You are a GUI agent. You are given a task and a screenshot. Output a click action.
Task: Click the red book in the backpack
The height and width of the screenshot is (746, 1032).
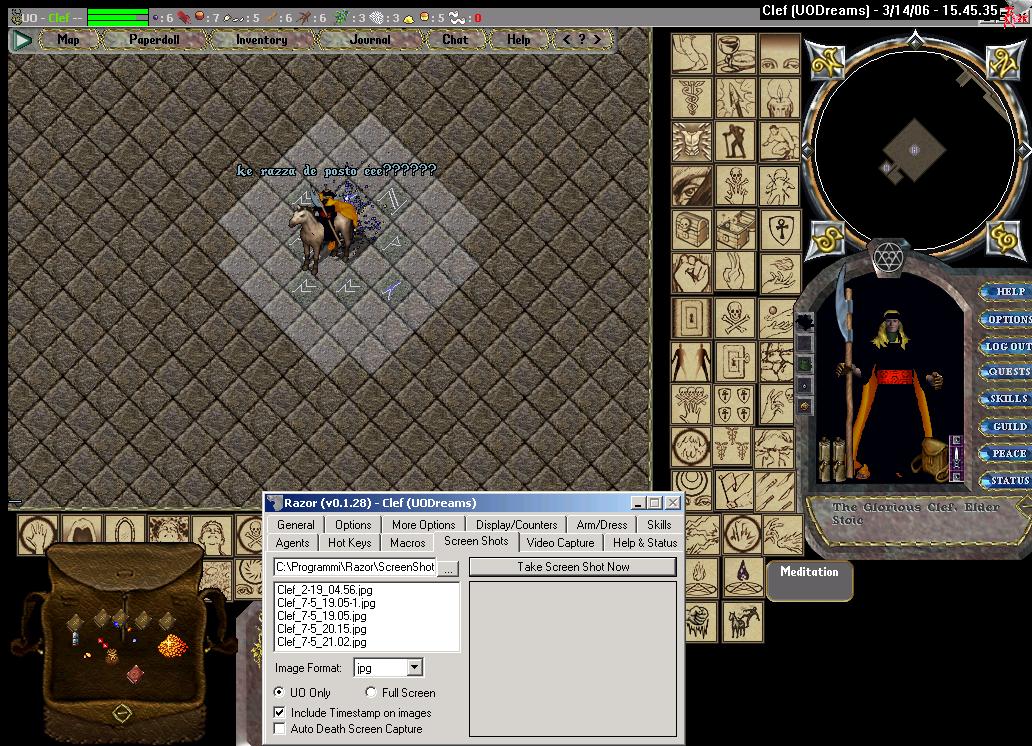135,674
